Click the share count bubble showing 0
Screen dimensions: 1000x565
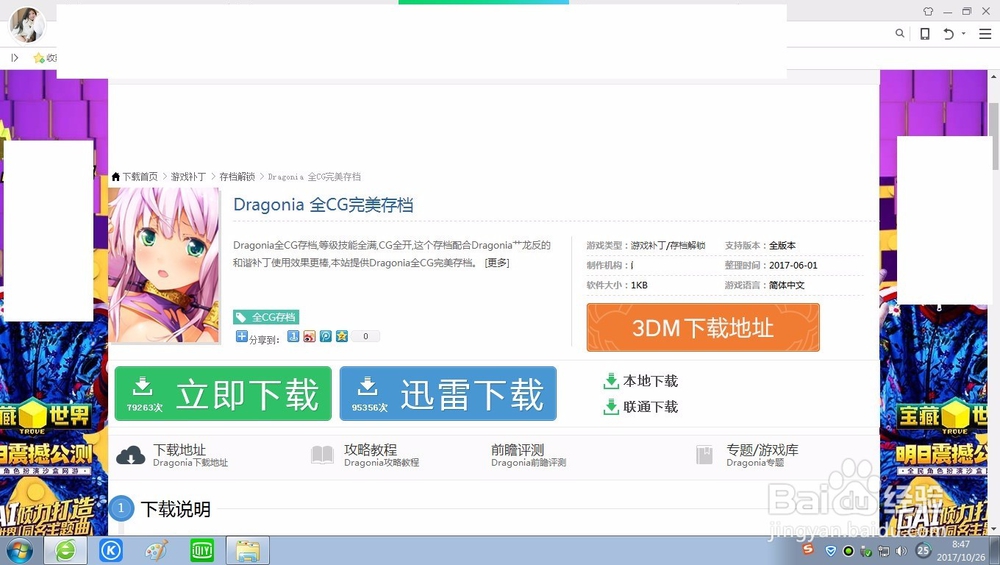[365, 336]
